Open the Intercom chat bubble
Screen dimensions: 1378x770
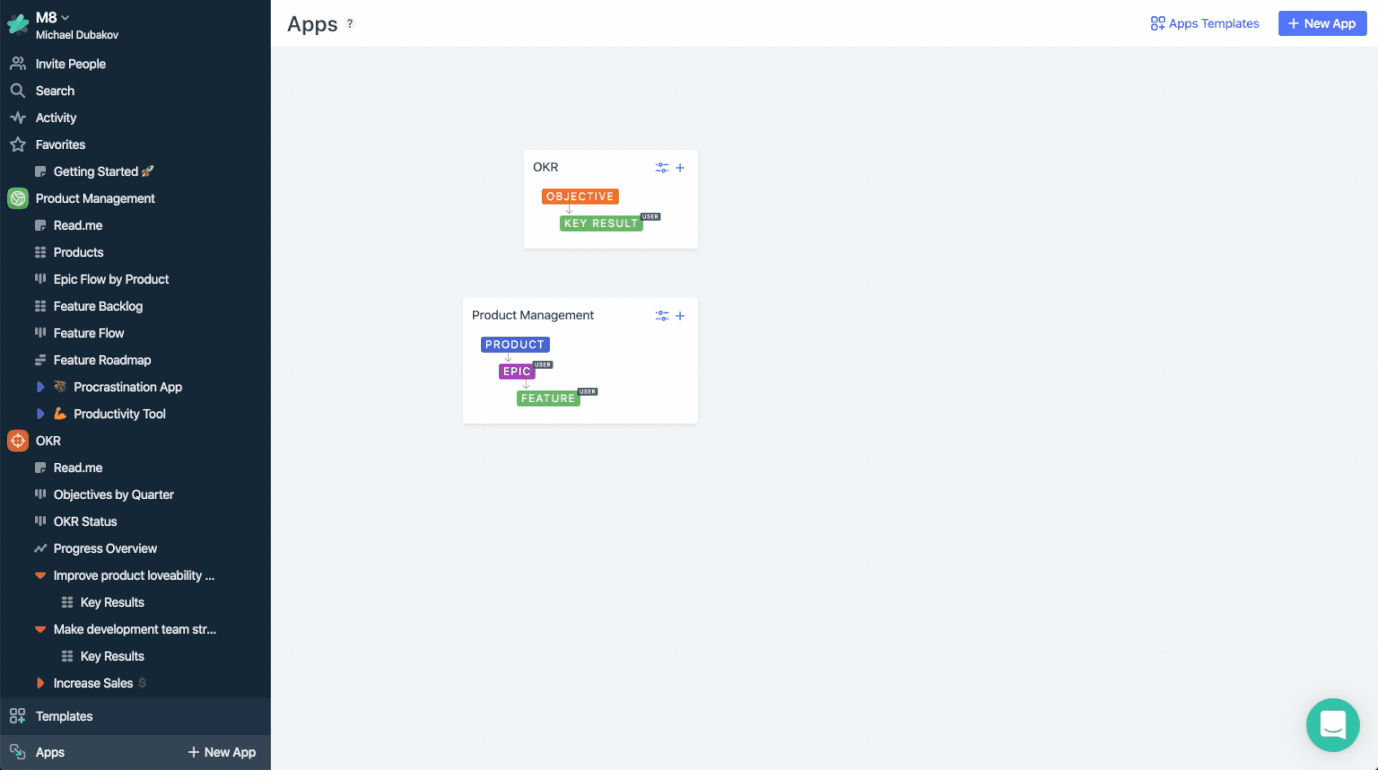tap(1332, 724)
